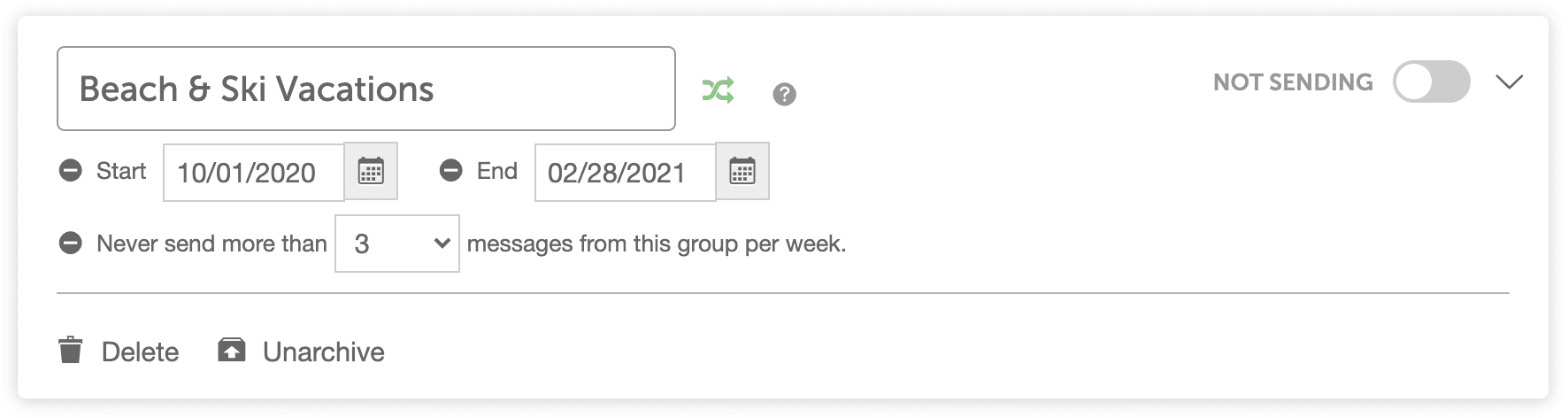This screenshot has width=1568, height=418.
Task: Remove the weekly message limit rule
Action: (71, 243)
